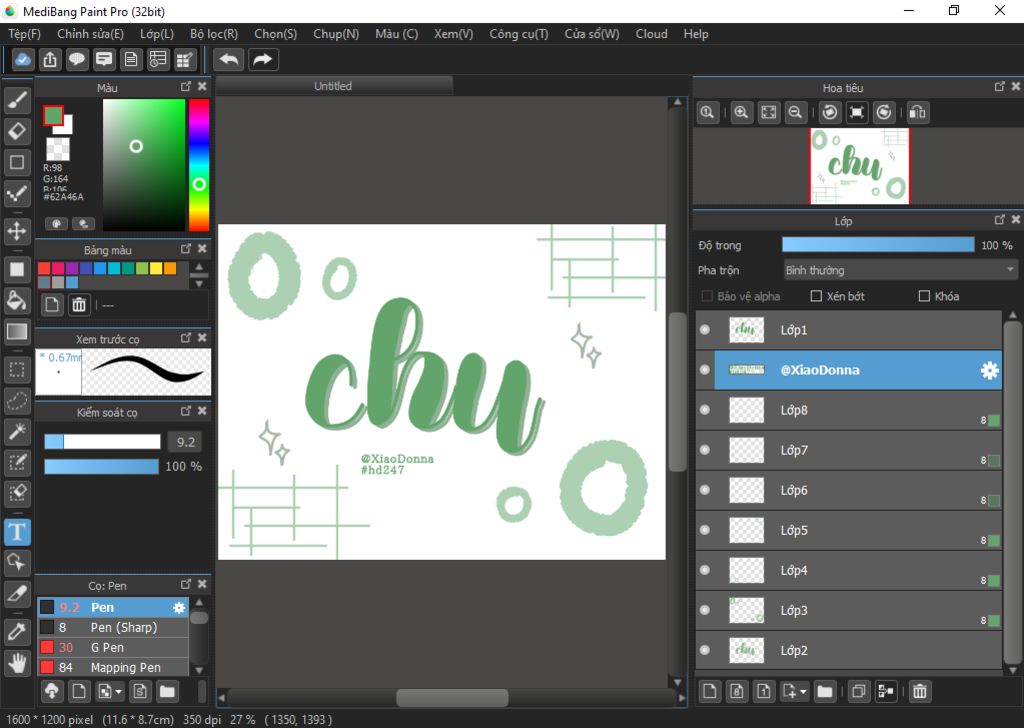Select the Brush tool in left toolbar
Image resolution: width=1024 pixels, height=728 pixels.
coord(17,100)
